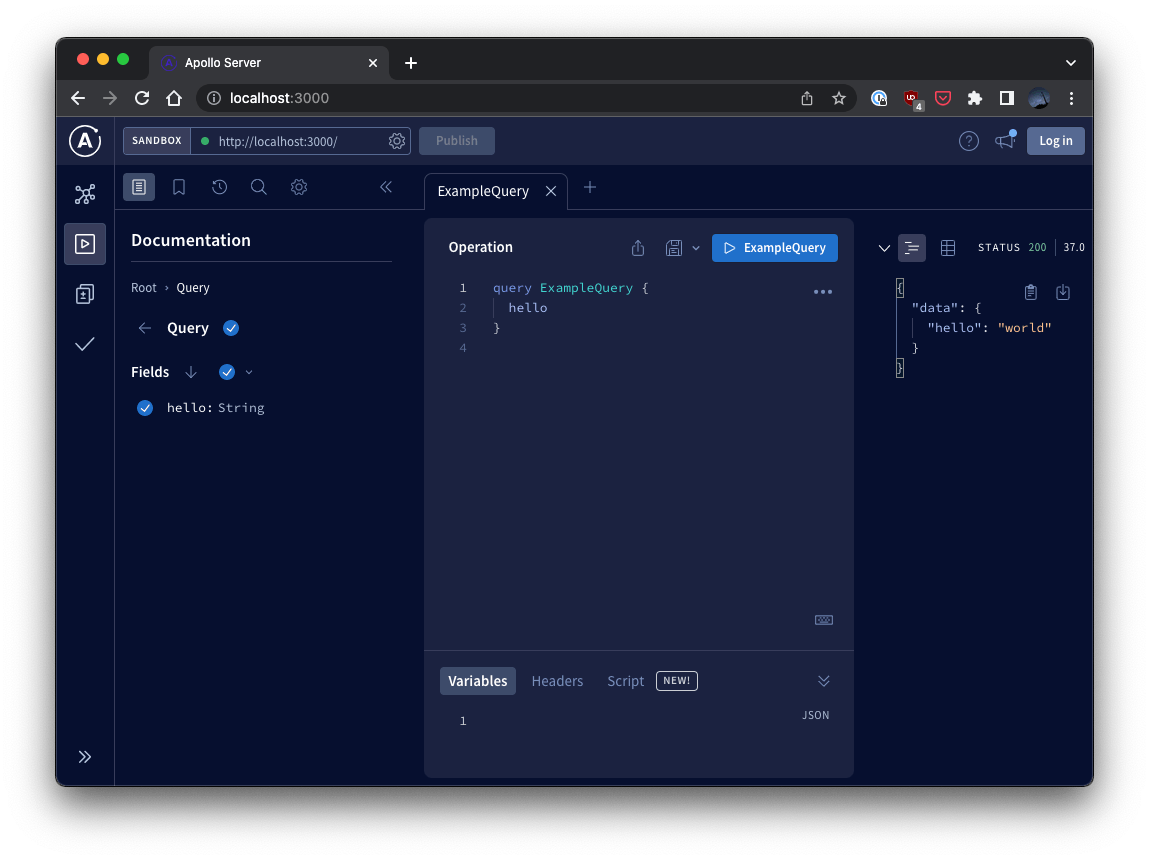This screenshot has height=860, width=1149.
Task: Uncheck the hello field checkbox
Action: coord(145,408)
